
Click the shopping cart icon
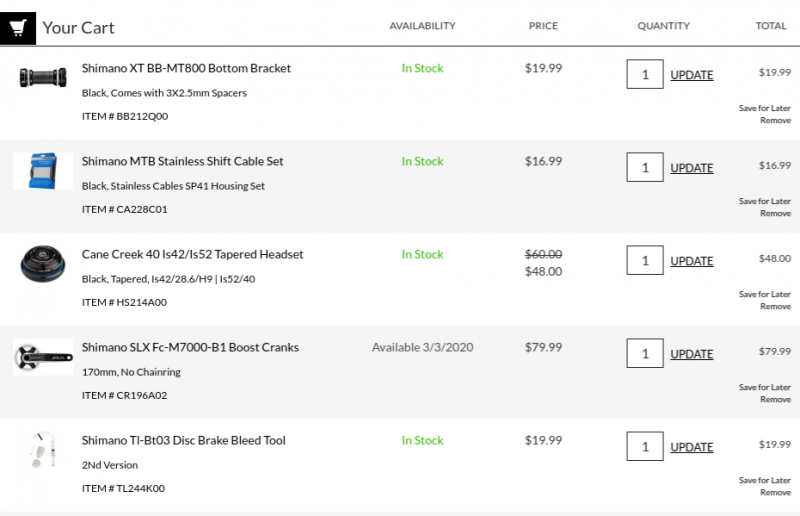tap(18, 27)
